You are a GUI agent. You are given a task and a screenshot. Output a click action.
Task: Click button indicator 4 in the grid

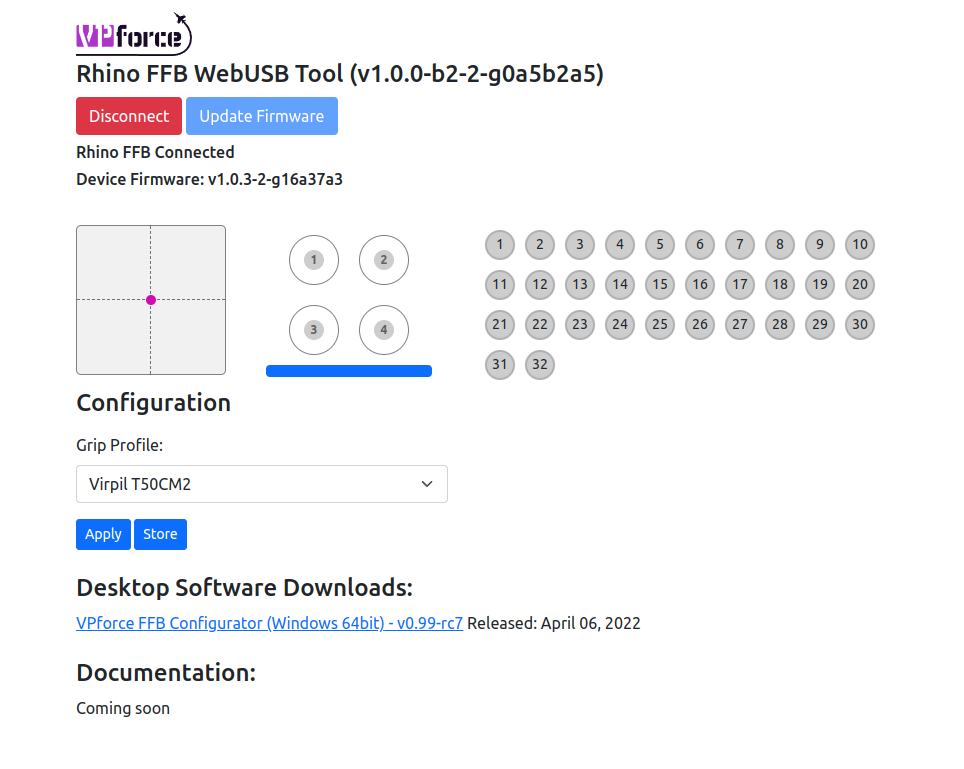tap(620, 245)
